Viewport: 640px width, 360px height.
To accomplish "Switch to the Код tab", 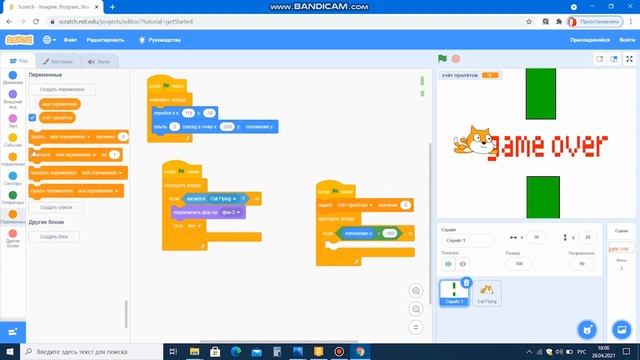I will [18, 61].
